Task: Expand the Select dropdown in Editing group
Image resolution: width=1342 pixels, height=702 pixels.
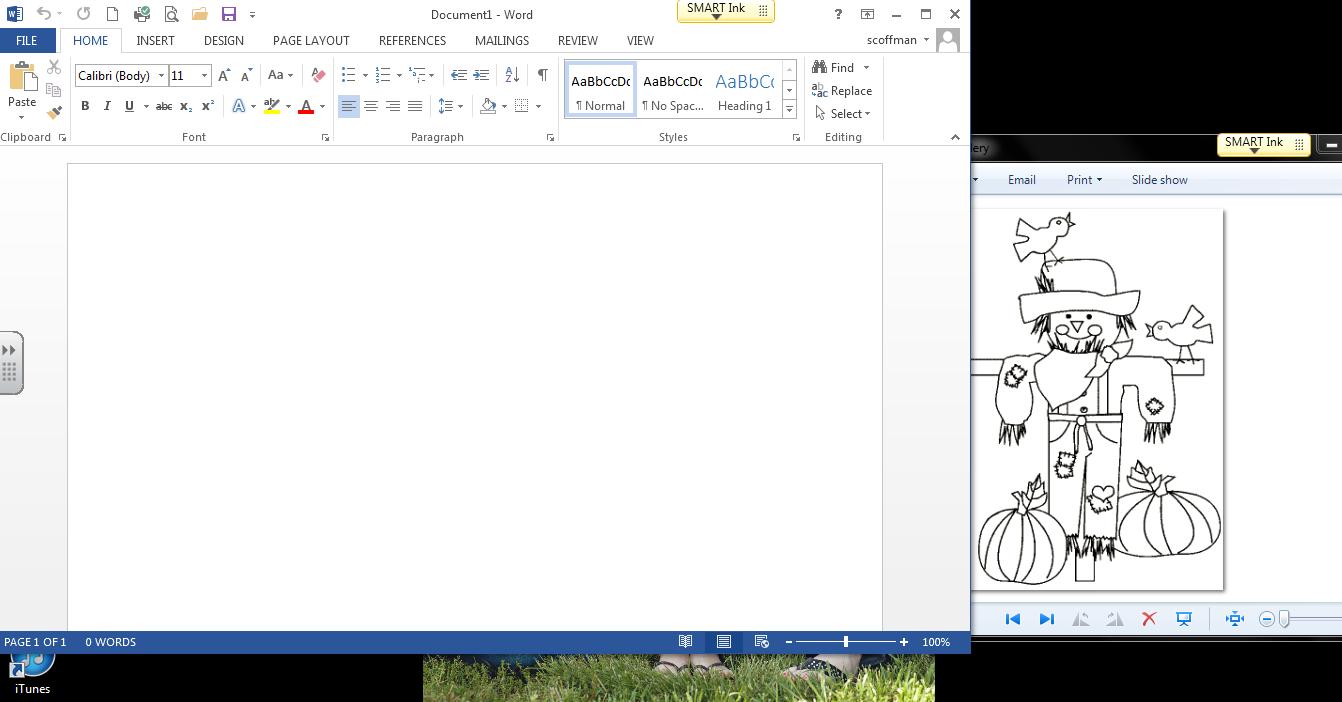Action: 843,114
